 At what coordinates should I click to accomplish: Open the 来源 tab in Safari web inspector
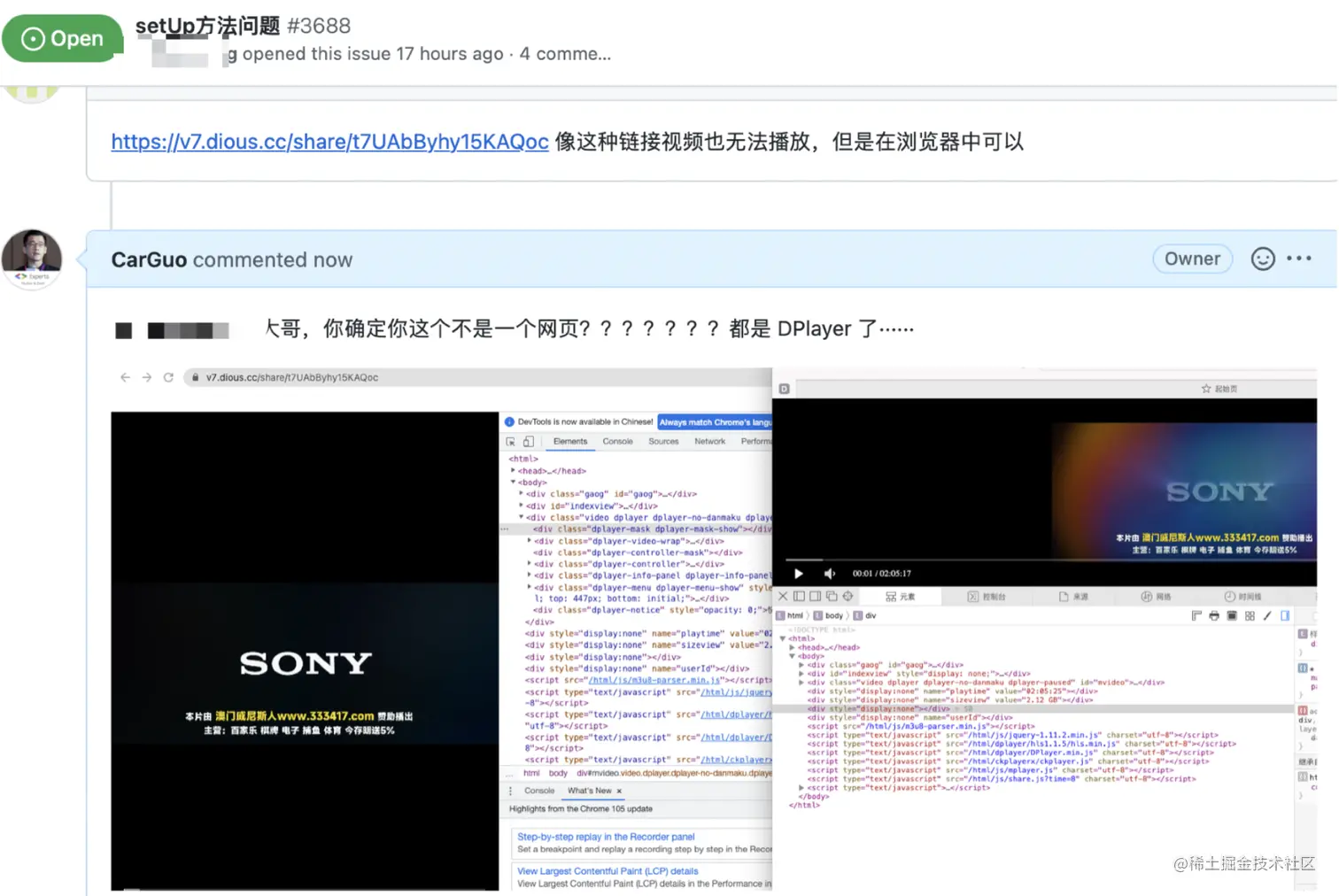1073,597
